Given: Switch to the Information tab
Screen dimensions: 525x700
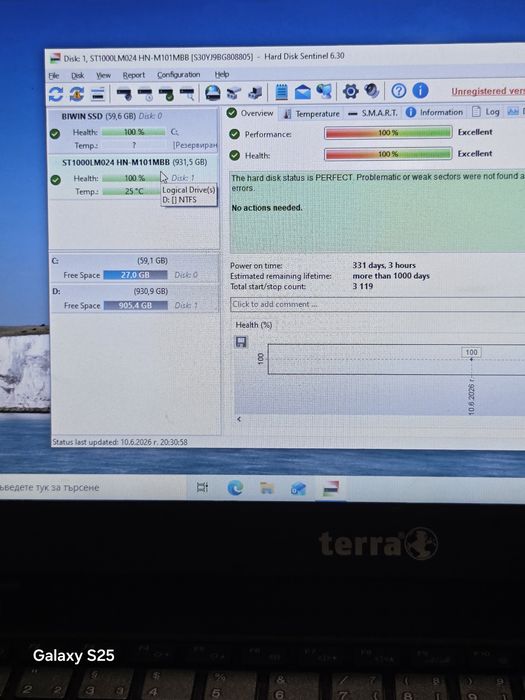Looking at the screenshot, I should (434, 112).
